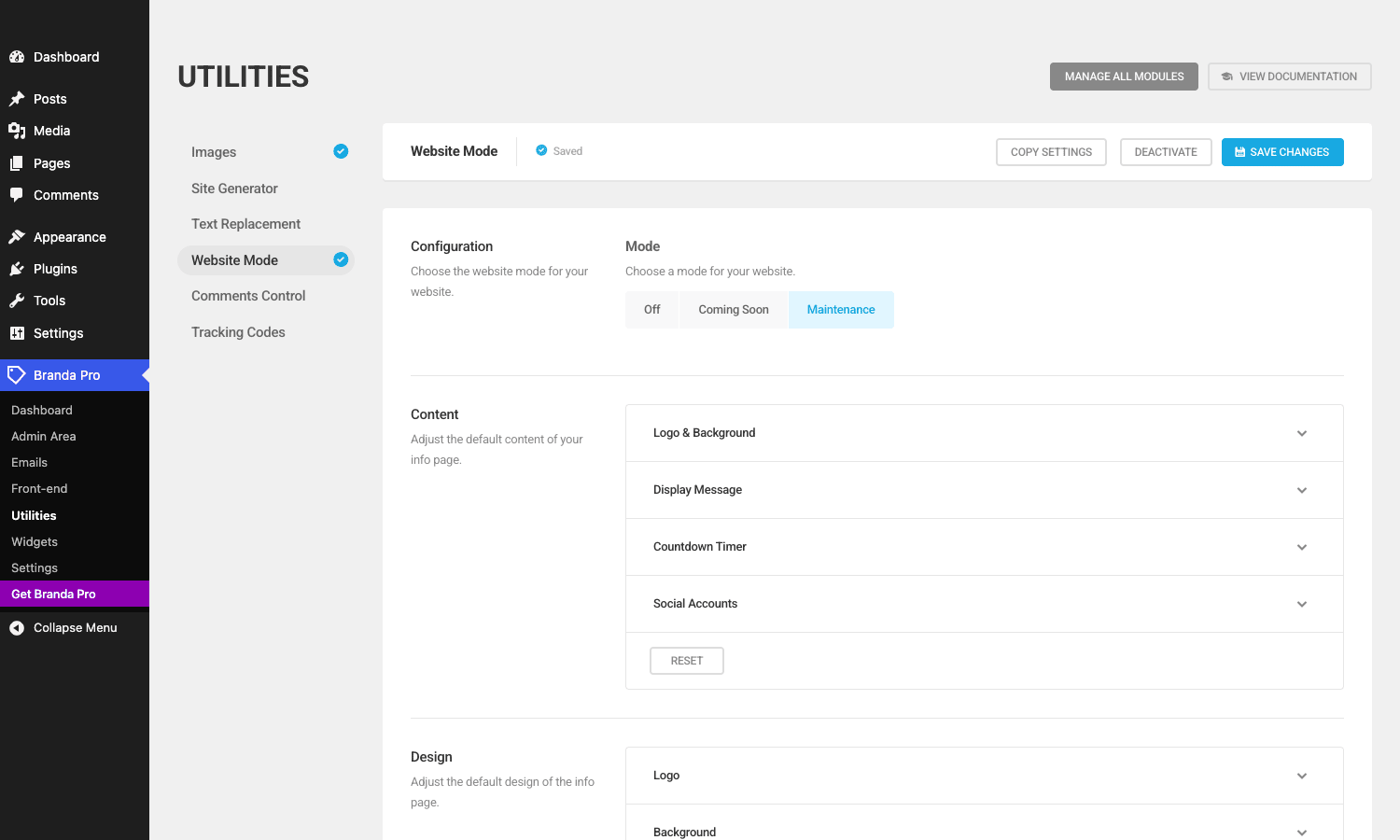Click the Pages icon in sidebar
This screenshot has width=1400, height=840.
pos(17,163)
